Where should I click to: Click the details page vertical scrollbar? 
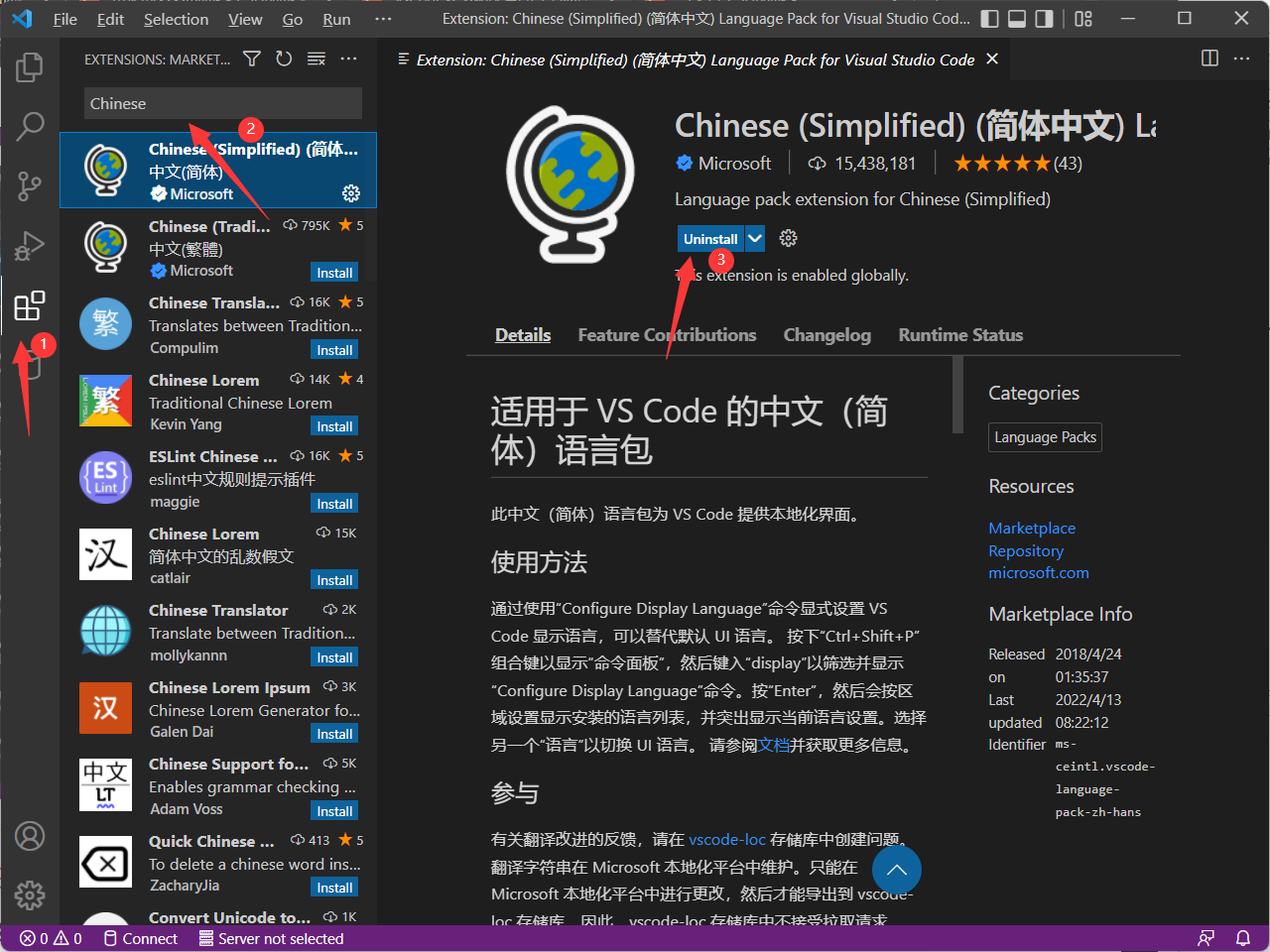[x=957, y=395]
